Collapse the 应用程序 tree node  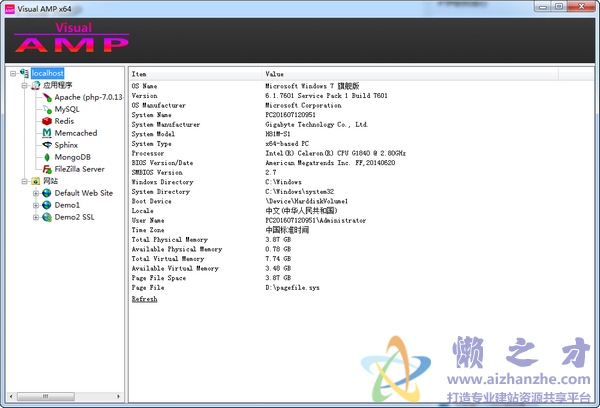(24, 85)
